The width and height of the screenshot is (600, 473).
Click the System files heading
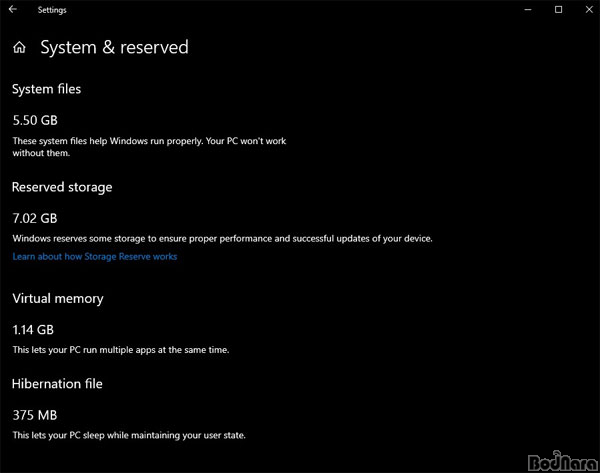point(46,89)
